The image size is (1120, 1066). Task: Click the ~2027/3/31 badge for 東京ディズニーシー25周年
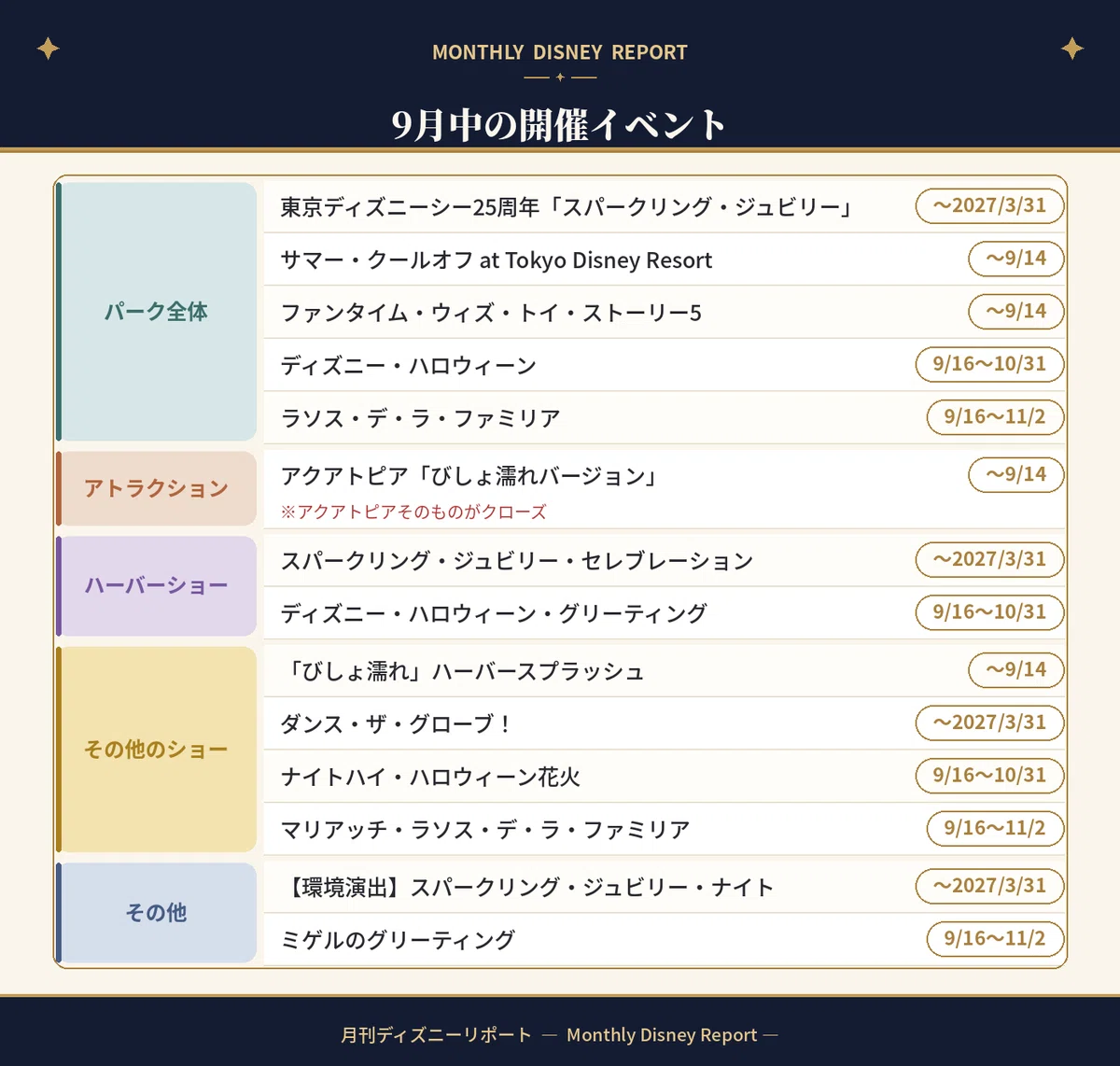click(x=990, y=206)
